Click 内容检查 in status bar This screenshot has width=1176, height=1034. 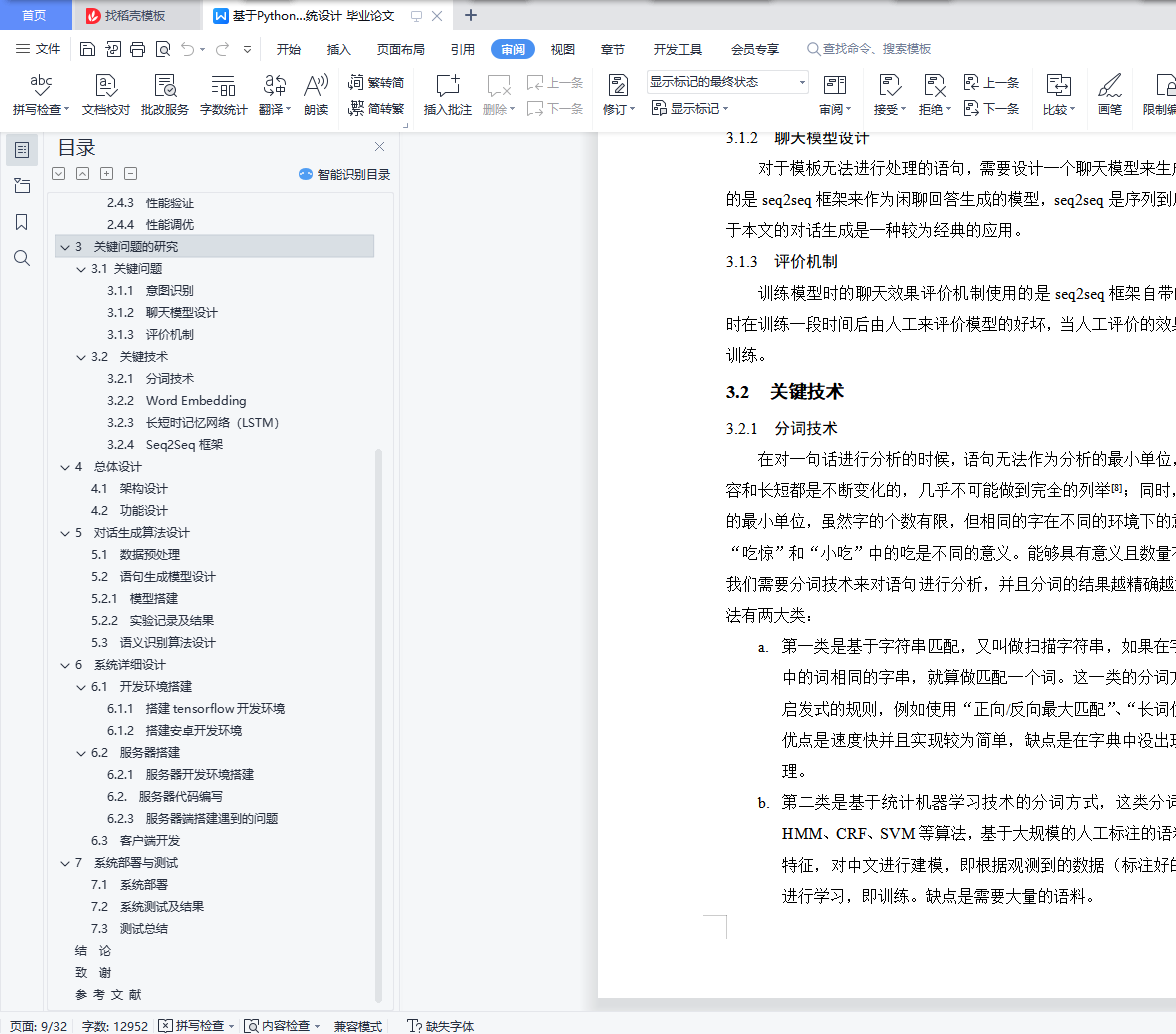[283, 1026]
